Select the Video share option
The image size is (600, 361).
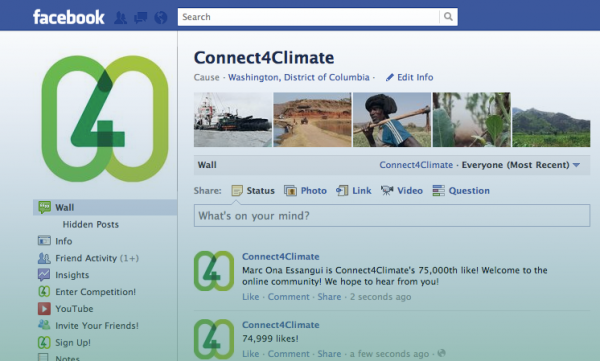[402, 191]
